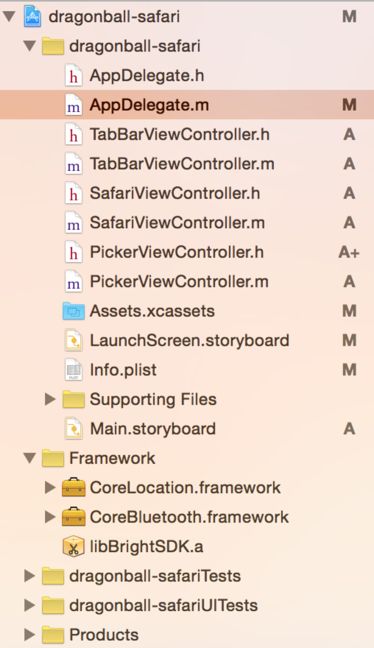The height and width of the screenshot is (648, 374).
Task: Click the dragonball-safari Xcode project icon
Action: click(x=32, y=17)
